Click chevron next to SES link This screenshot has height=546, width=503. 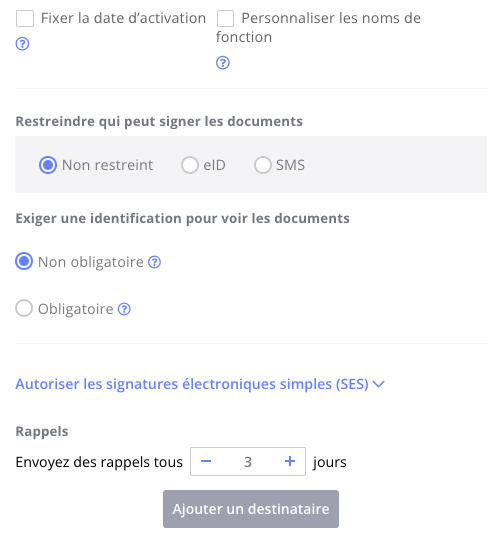(379, 384)
